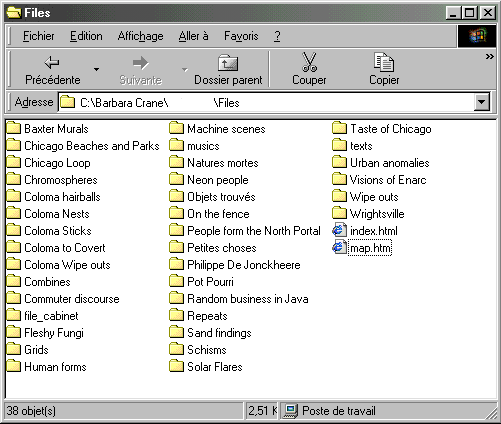501x424 pixels.
Task: Click the Dossier parent folder icon
Action: [x=228, y=63]
